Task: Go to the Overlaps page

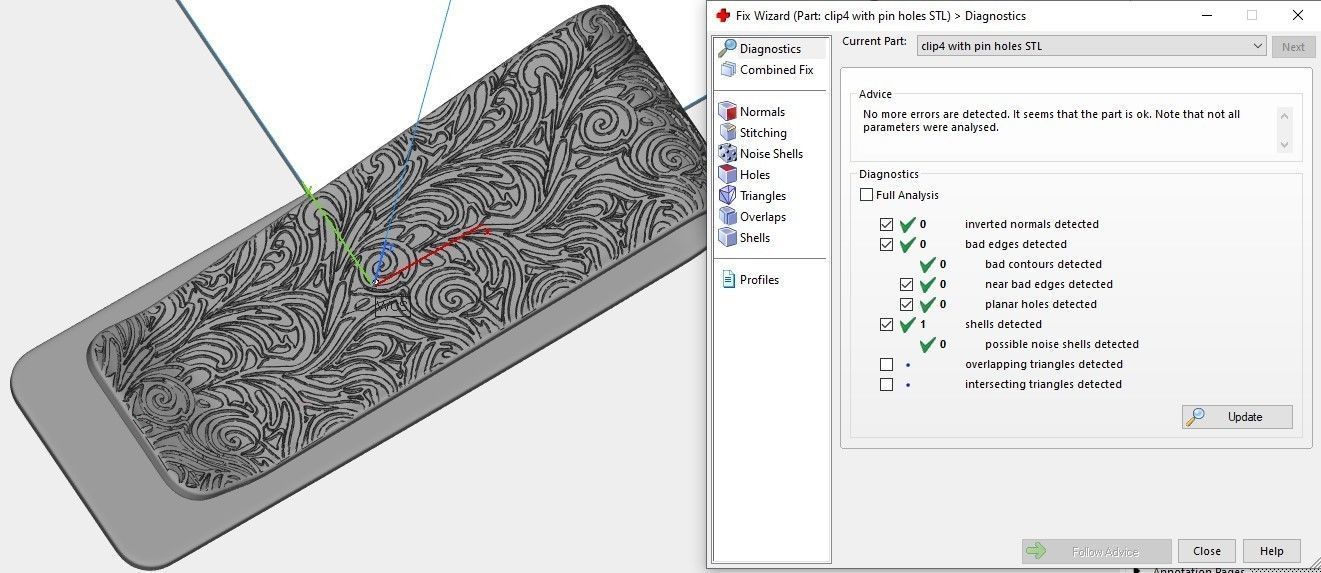Action: point(763,217)
